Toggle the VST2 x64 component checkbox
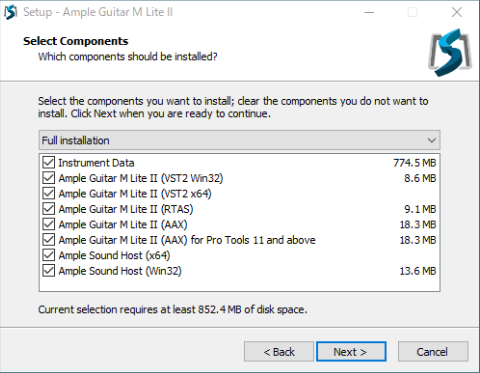 [49, 193]
